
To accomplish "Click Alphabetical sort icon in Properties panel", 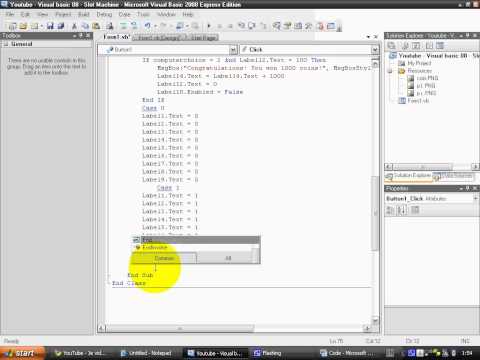I will (x=402, y=210).
